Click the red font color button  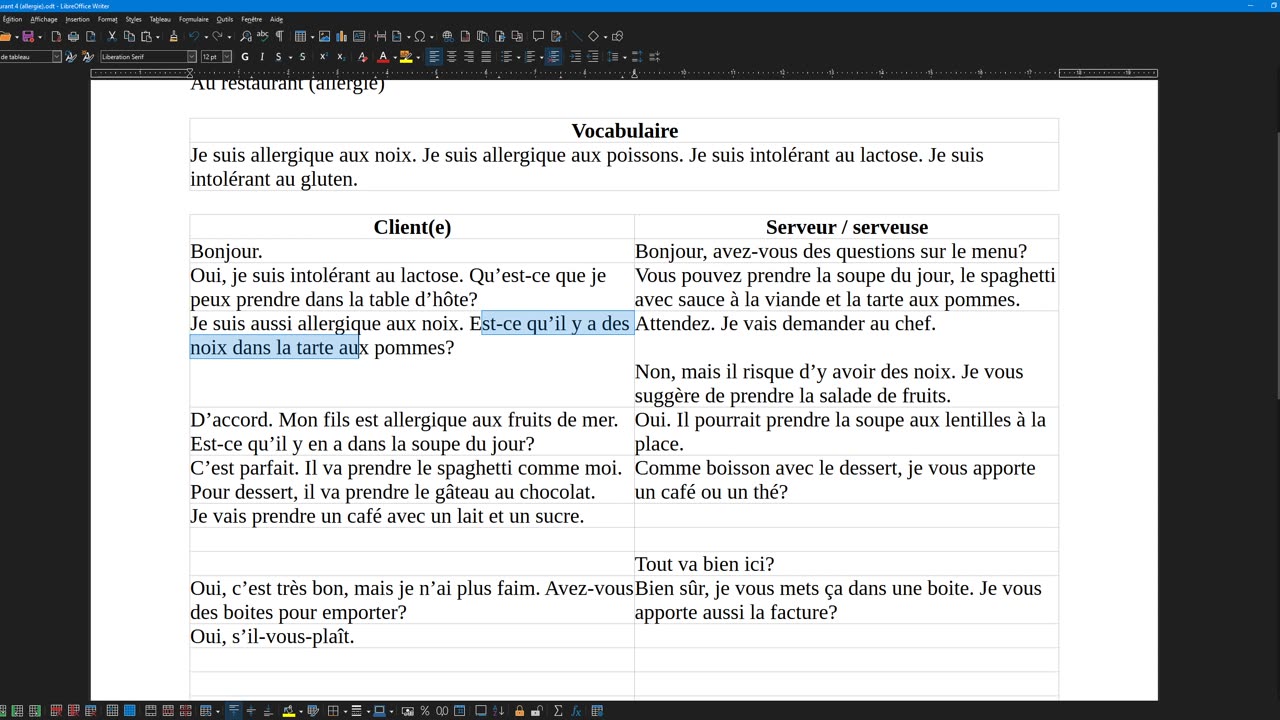point(382,57)
